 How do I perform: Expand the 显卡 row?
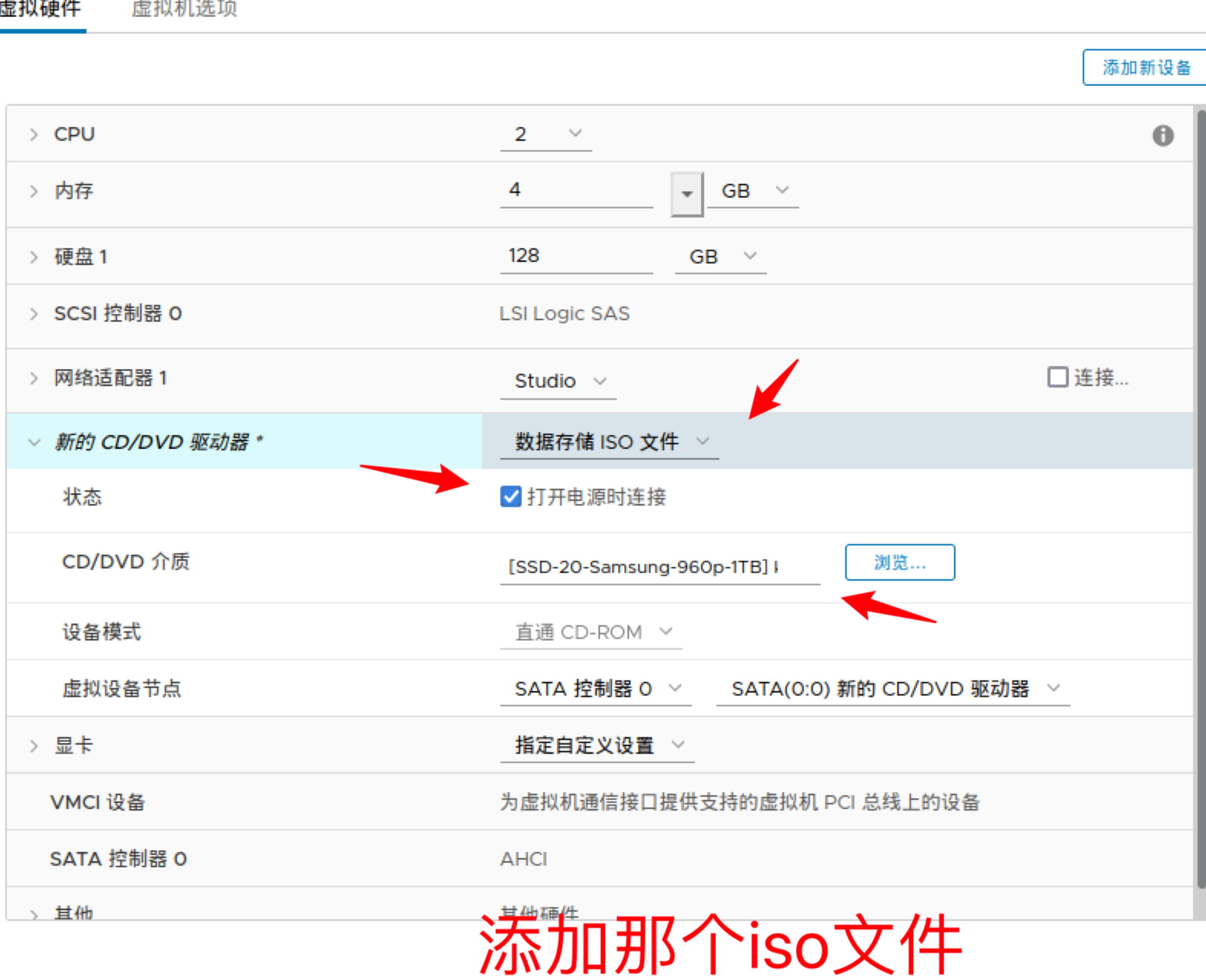[34, 746]
